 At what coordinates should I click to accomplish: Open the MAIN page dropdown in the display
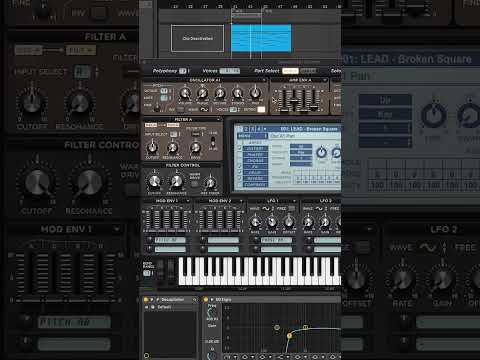click(x=252, y=136)
